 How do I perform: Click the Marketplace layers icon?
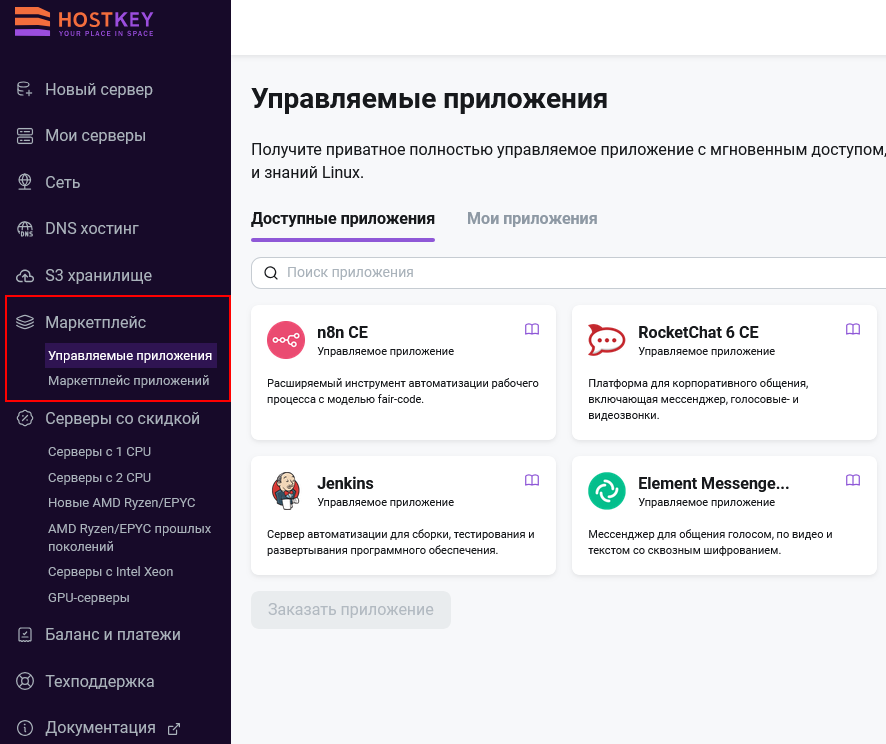24,322
